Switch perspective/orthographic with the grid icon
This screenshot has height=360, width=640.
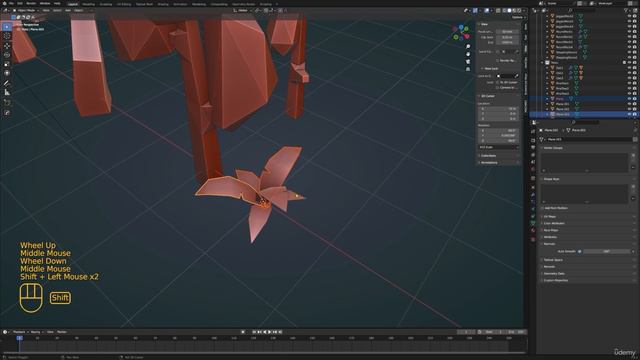point(468,69)
